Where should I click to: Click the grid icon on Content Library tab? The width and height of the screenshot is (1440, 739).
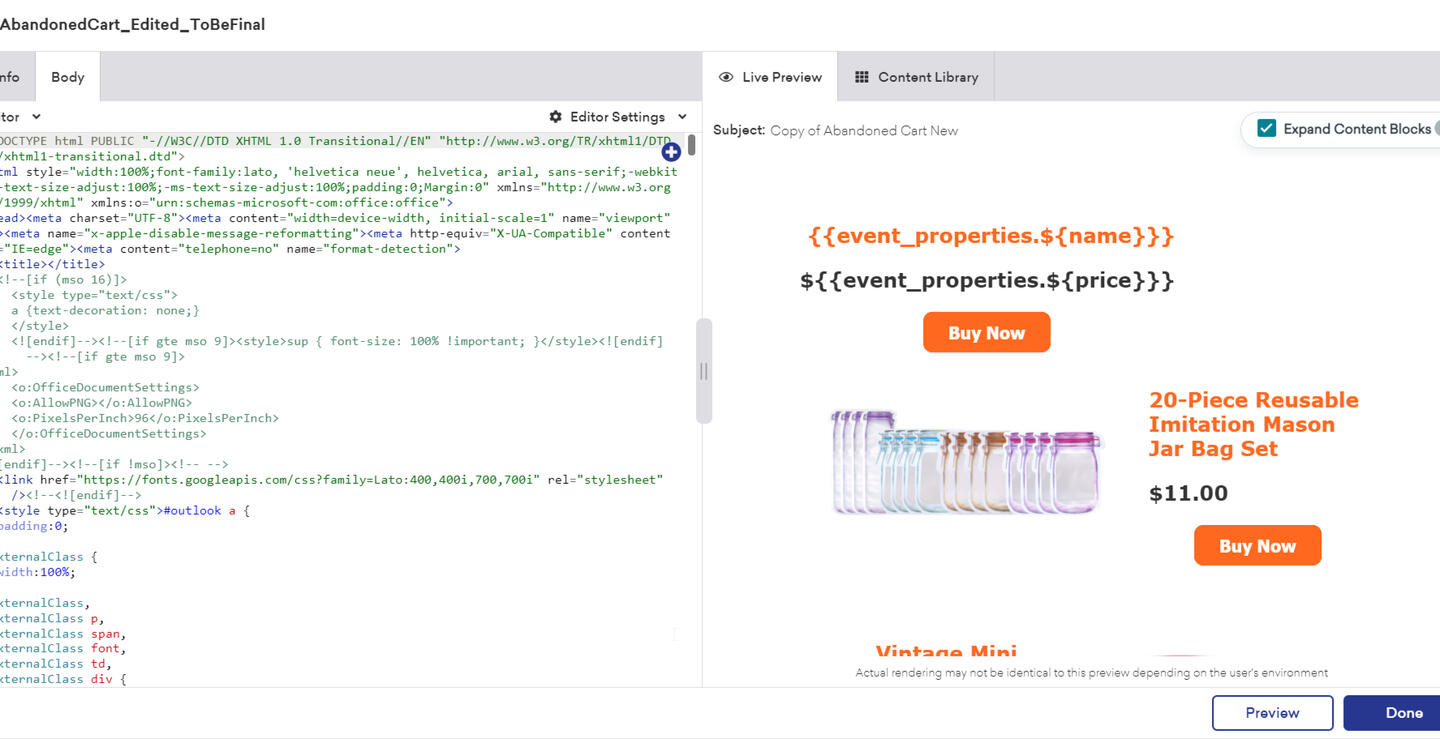coord(861,77)
